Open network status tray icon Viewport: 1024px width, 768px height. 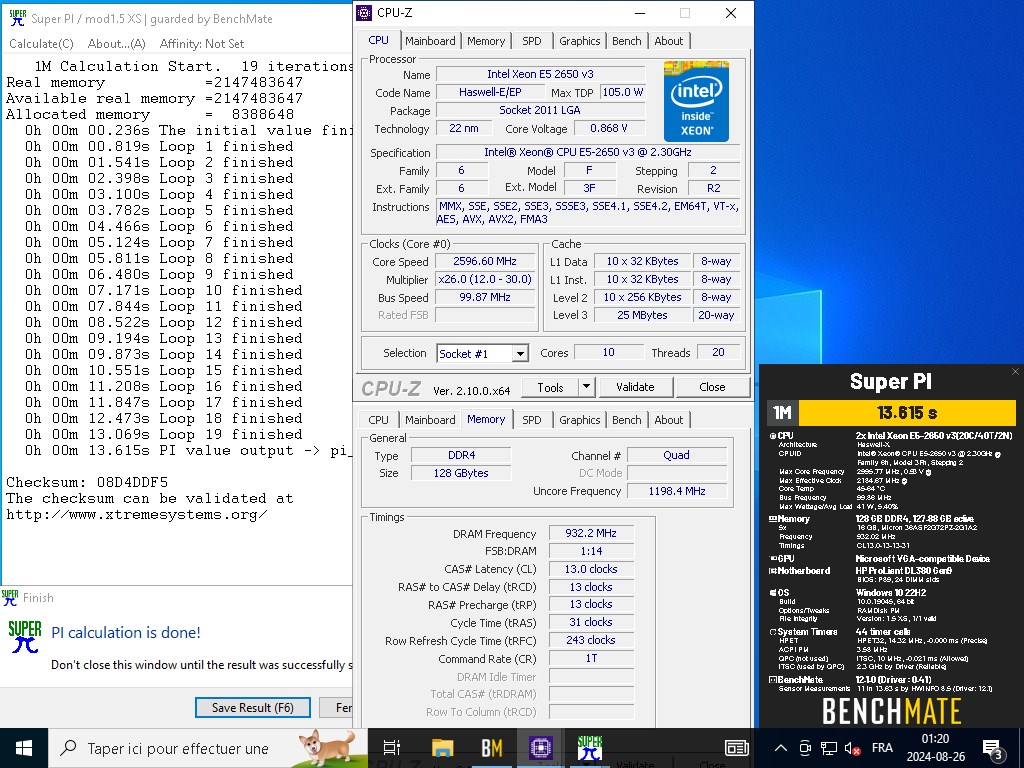tap(829, 748)
